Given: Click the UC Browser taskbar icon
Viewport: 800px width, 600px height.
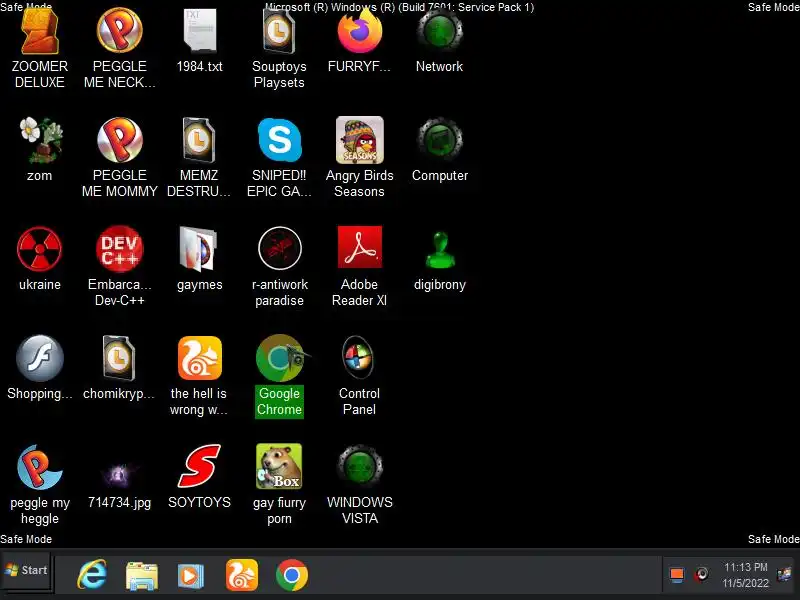Looking at the screenshot, I should click(242, 575).
